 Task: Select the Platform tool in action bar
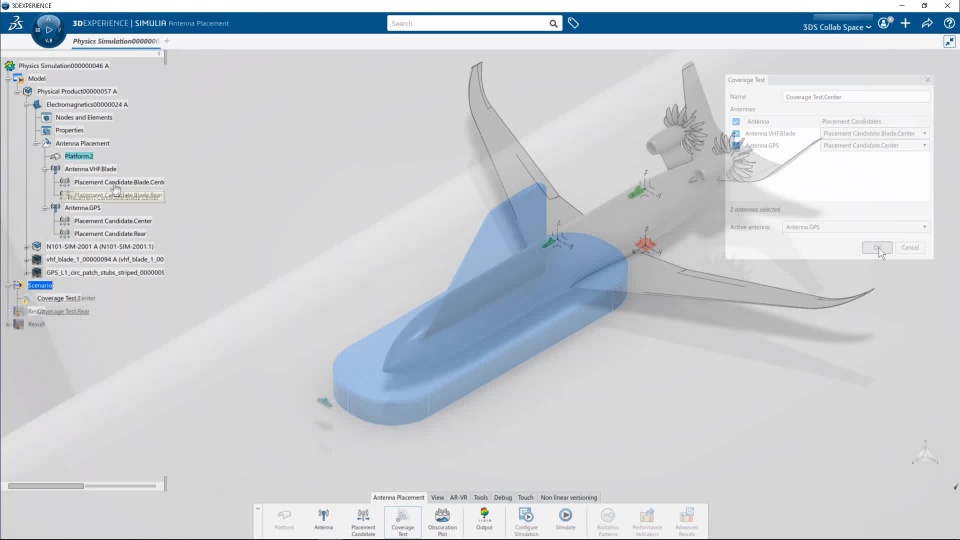(x=284, y=520)
